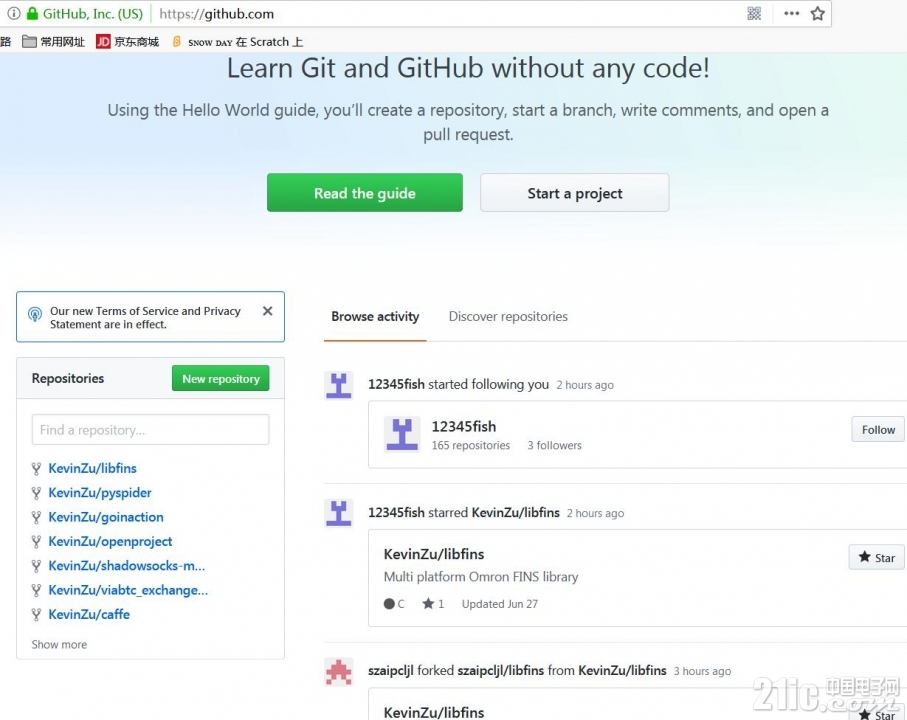Open KevinZu/goinaction repository

pyautogui.click(x=106, y=517)
